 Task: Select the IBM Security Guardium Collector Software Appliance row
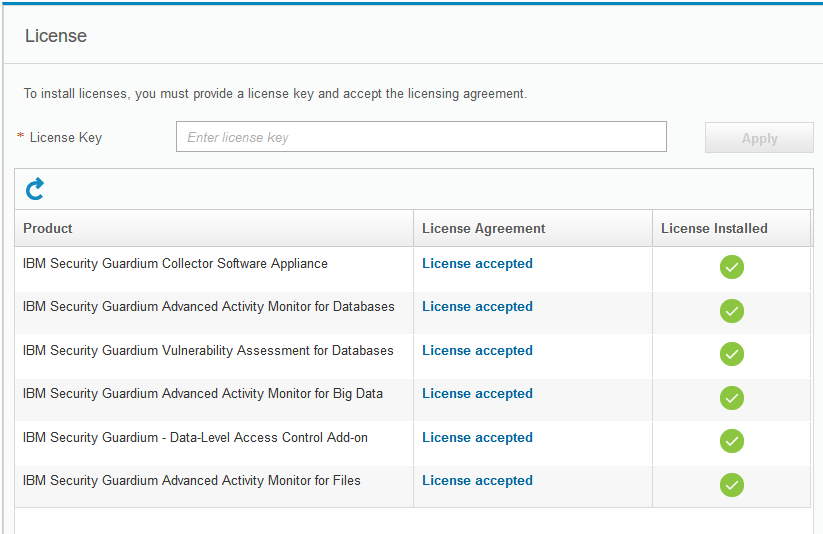(x=175, y=264)
